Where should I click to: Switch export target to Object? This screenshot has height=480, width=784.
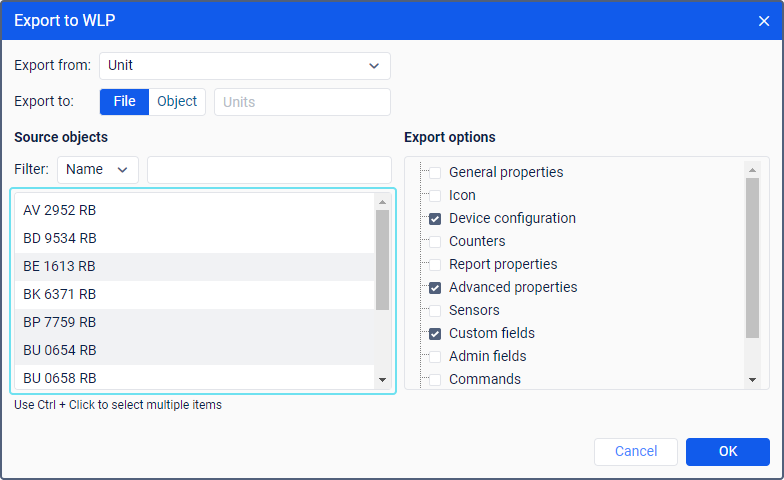[177, 102]
